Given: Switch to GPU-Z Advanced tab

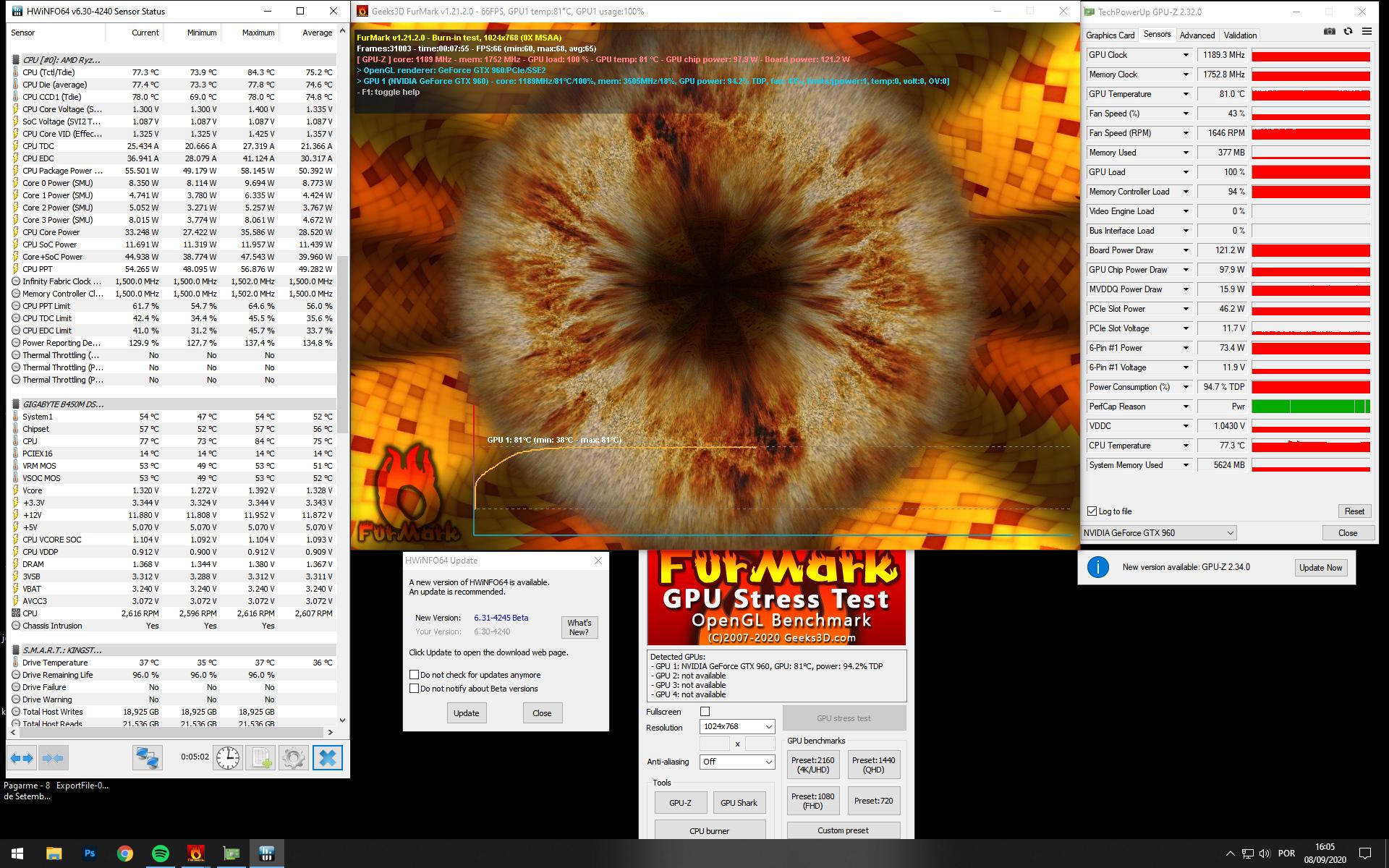Looking at the screenshot, I should (x=1197, y=35).
